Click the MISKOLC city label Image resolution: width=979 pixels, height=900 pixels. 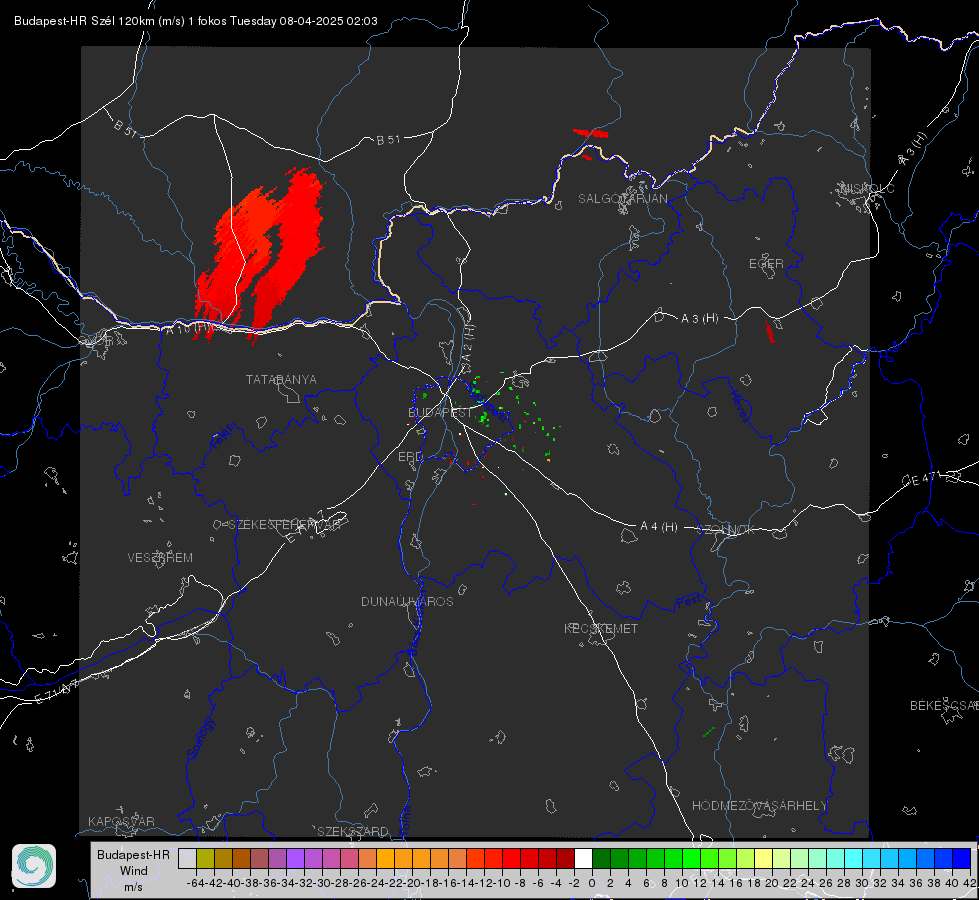(867, 189)
